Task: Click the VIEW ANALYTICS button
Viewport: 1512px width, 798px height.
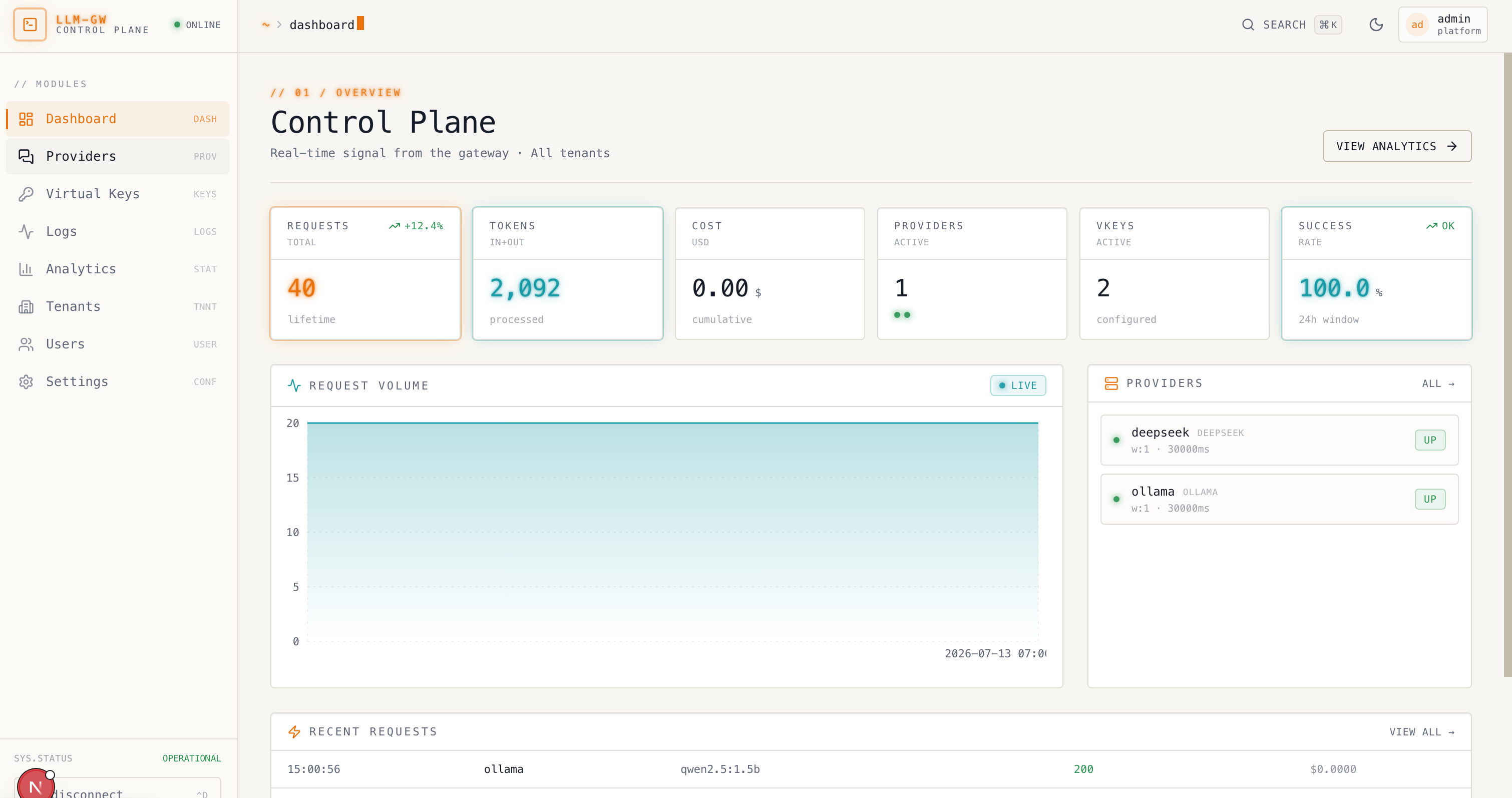Action: click(1397, 146)
